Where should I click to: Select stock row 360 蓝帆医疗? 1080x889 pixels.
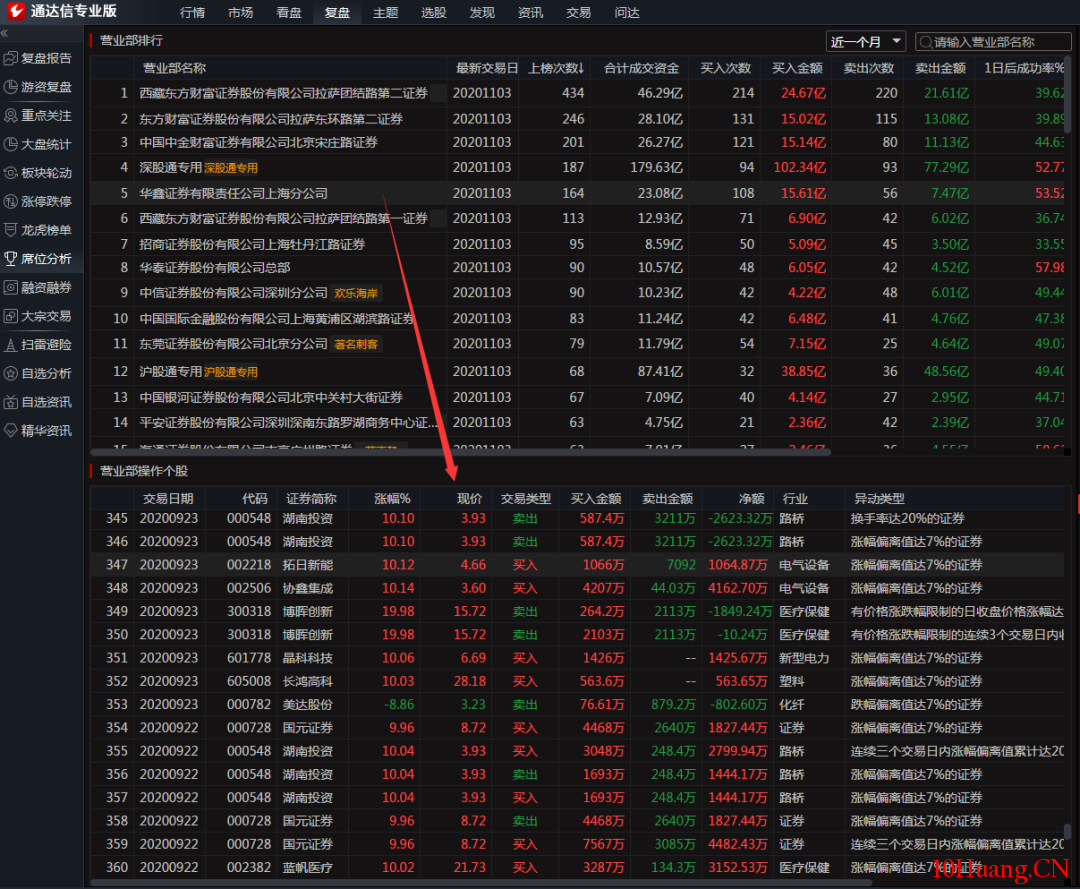577,867
